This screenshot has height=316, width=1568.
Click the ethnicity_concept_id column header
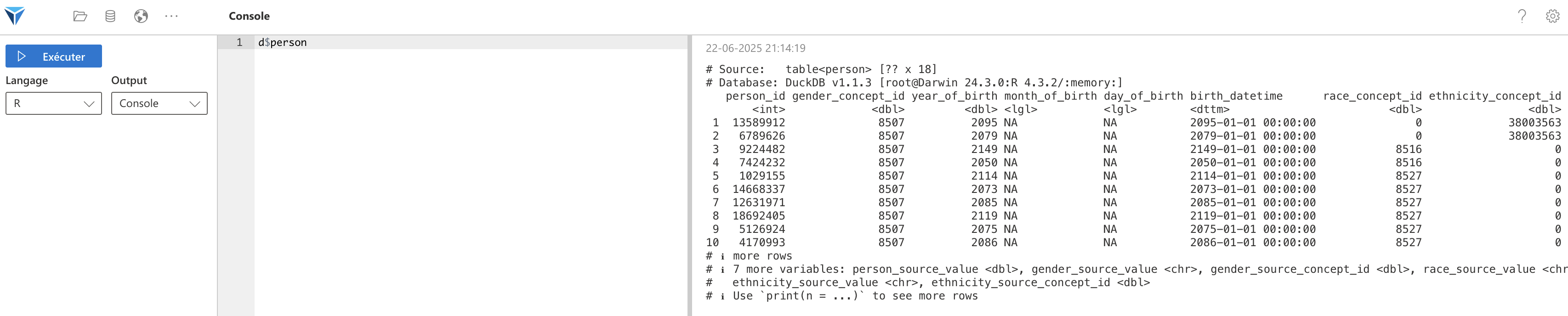(1495, 96)
